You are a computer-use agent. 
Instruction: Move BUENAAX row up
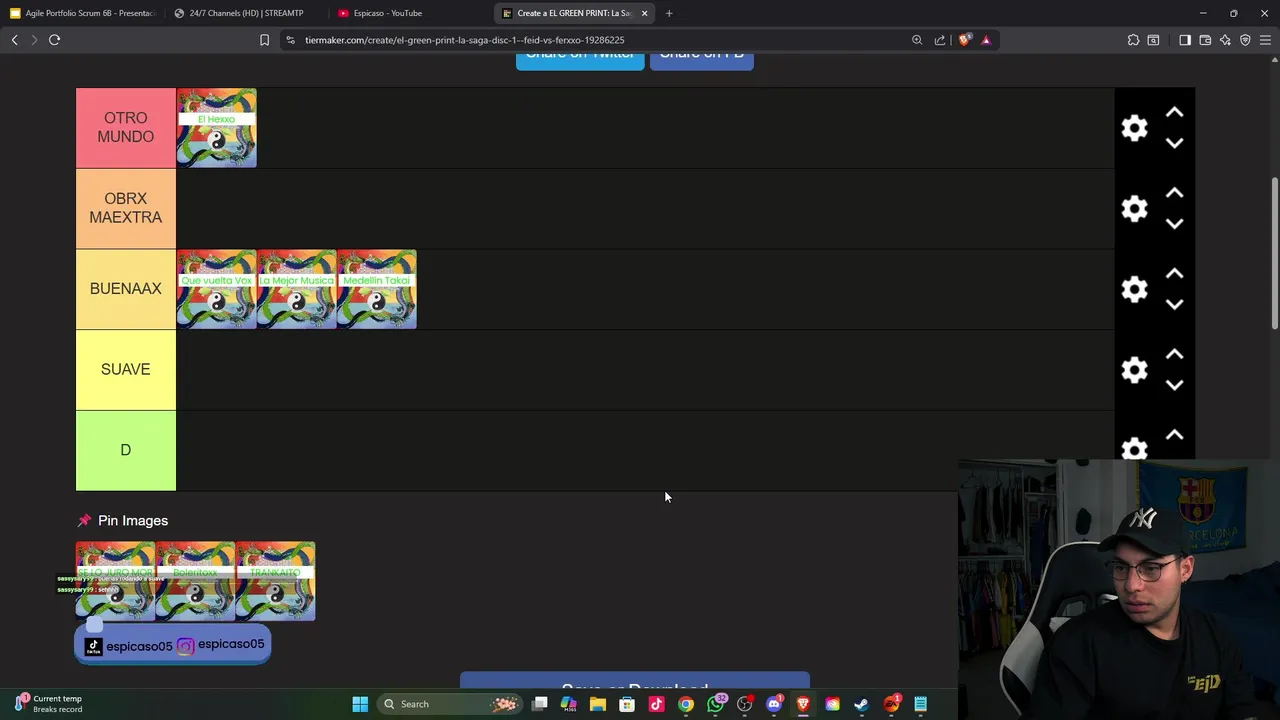click(1174, 274)
